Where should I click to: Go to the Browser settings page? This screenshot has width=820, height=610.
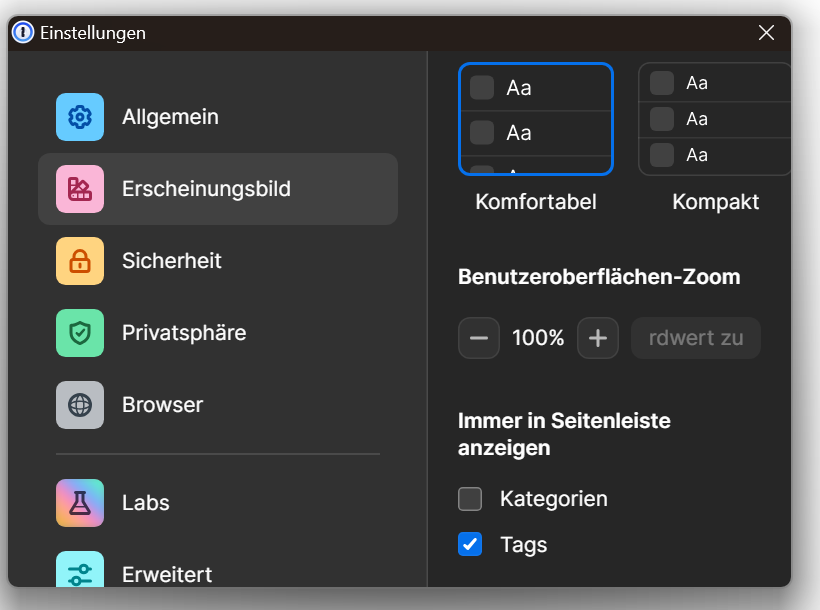click(162, 405)
